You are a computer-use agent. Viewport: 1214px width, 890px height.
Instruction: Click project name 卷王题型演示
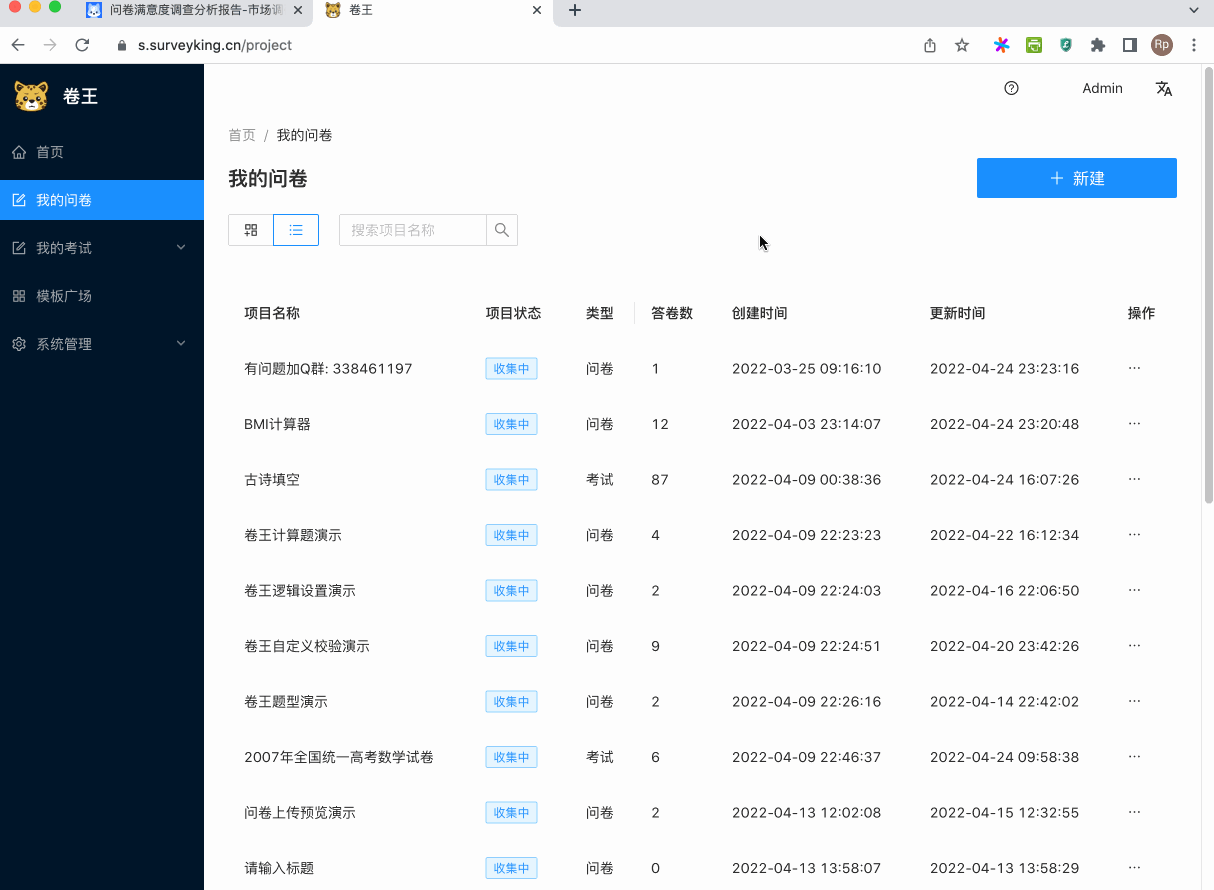286,702
